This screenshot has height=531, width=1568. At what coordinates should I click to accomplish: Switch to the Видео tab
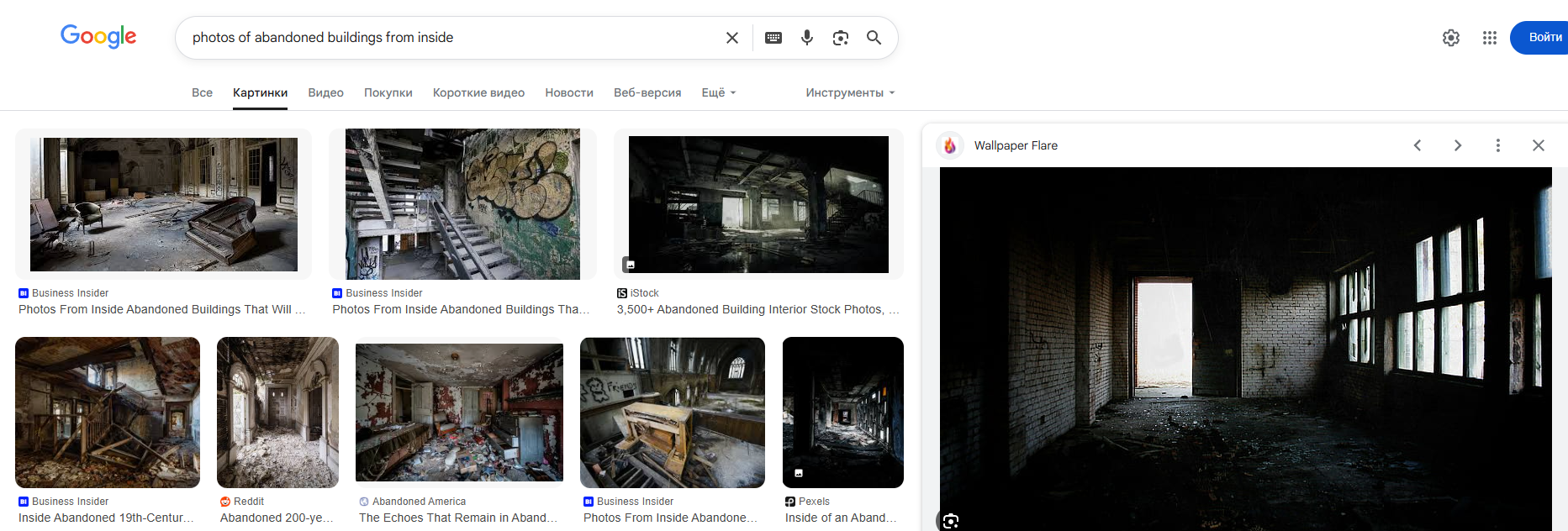326,92
